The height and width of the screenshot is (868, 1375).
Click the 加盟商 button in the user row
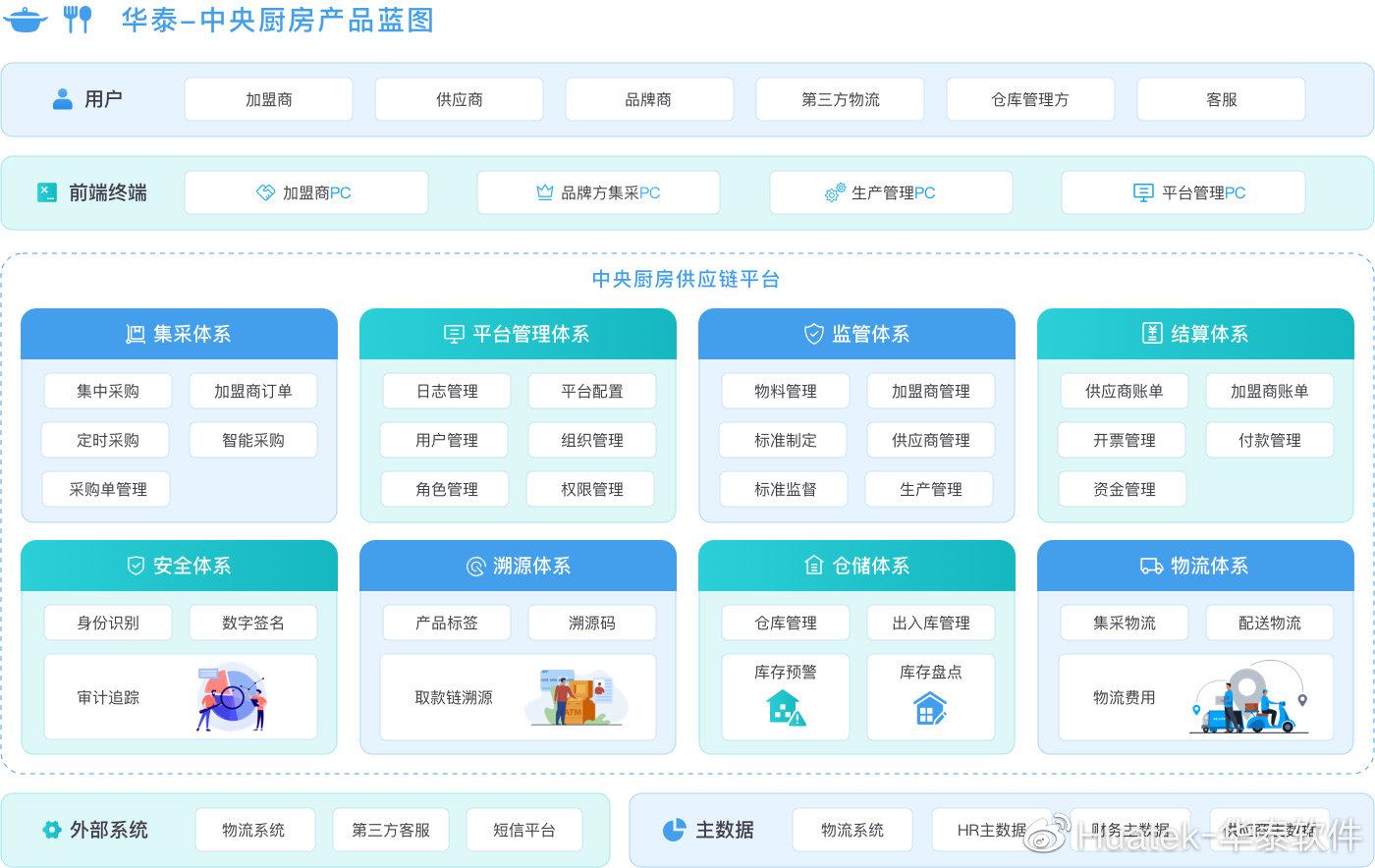click(x=267, y=98)
